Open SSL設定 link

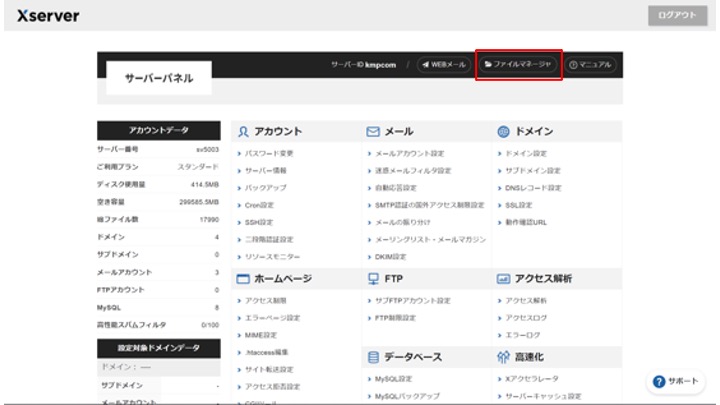point(518,205)
